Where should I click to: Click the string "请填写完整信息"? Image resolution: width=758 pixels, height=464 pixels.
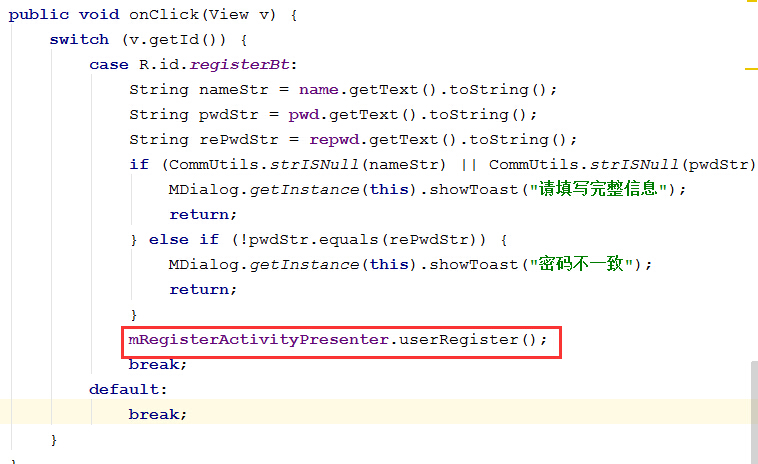pos(598,189)
